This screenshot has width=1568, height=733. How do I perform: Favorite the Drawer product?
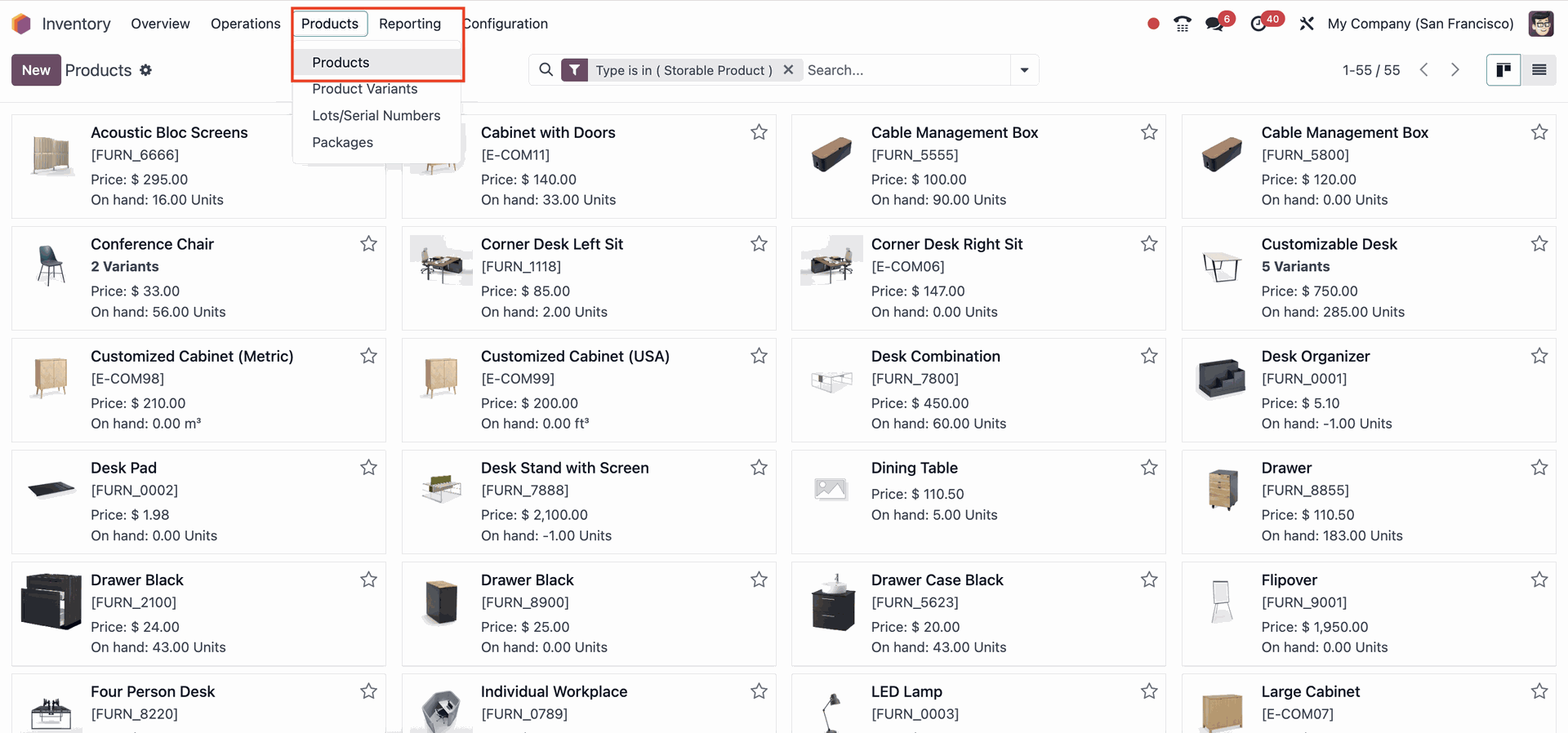[x=1539, y=468]
